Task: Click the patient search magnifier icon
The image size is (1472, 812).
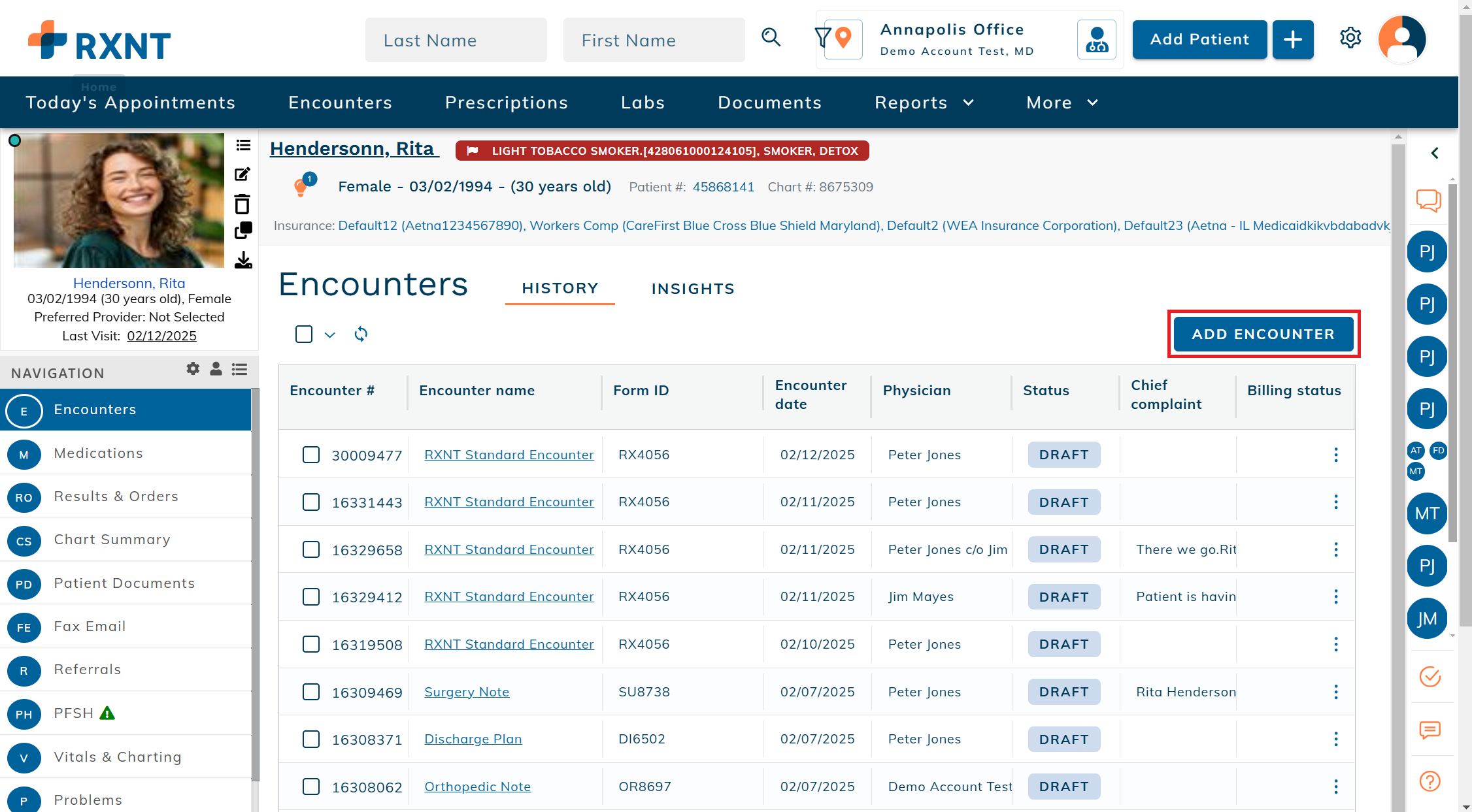Action: point(771,37)
